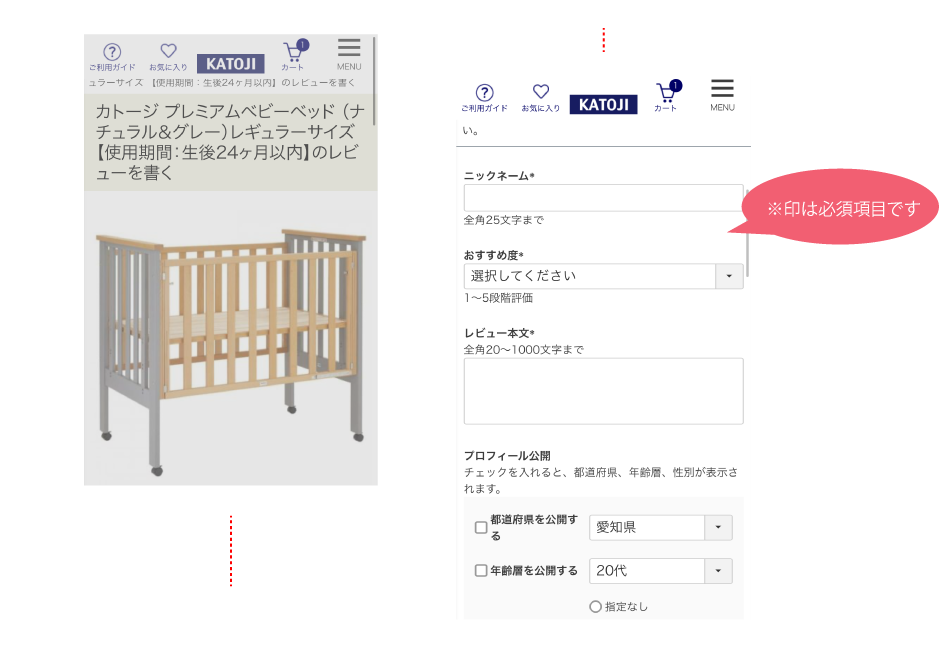Click the left screen's scrollbar thumb
Image resolution: width=951 pixels, height=652 pixels.
point(374,81)
